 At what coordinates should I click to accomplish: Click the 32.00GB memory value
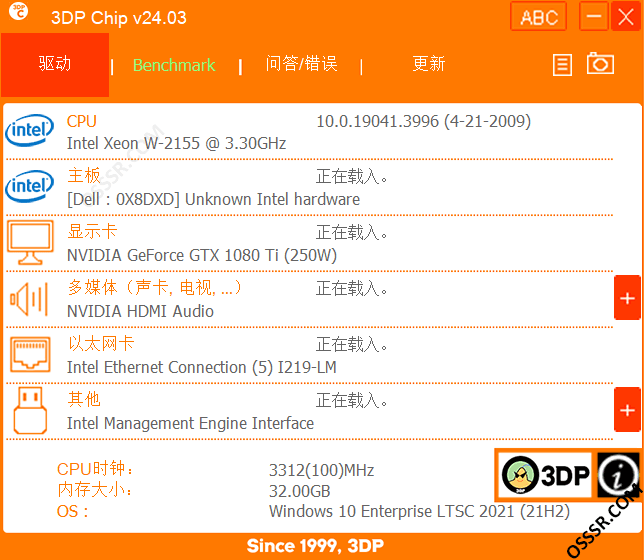[299, 491]
